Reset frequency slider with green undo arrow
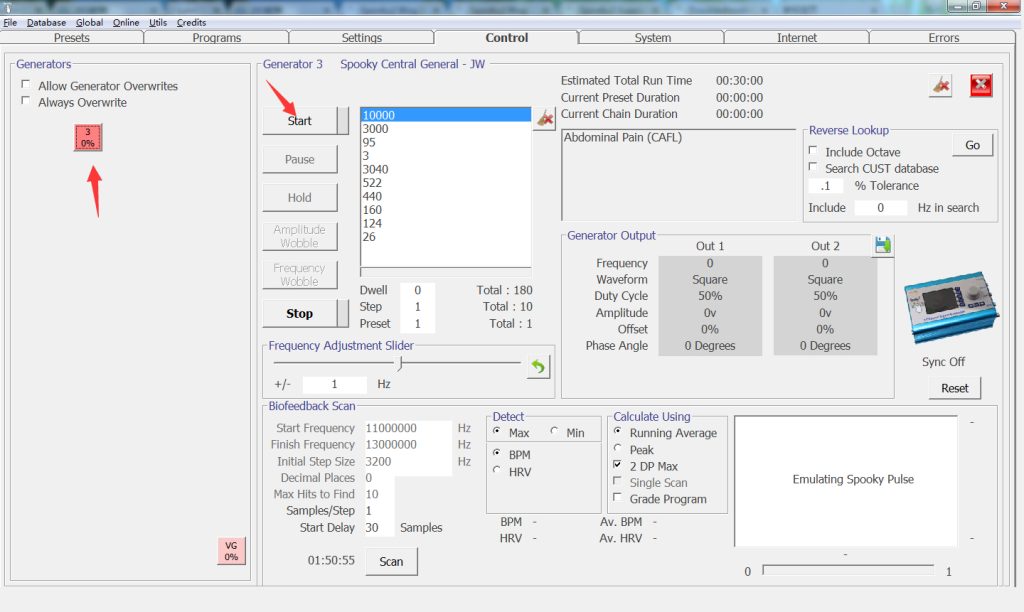This screenshot has height=612, width=1024. coord(539,367)
